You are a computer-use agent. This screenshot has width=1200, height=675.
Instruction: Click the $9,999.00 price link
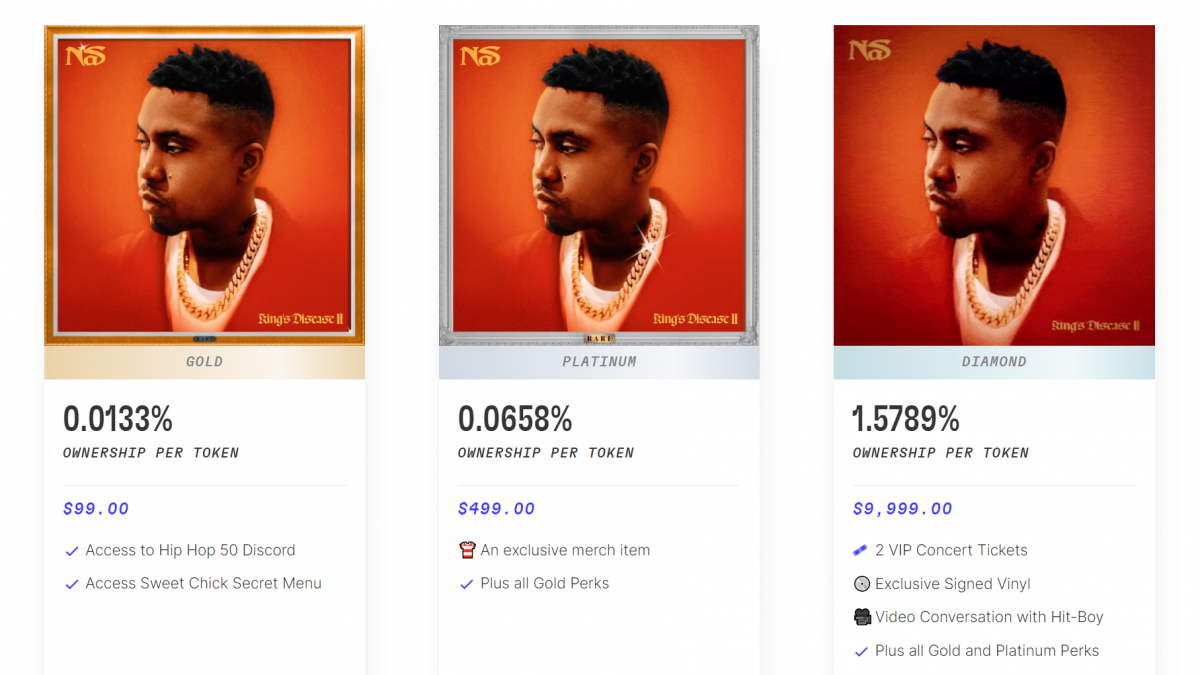pos(903,508)
